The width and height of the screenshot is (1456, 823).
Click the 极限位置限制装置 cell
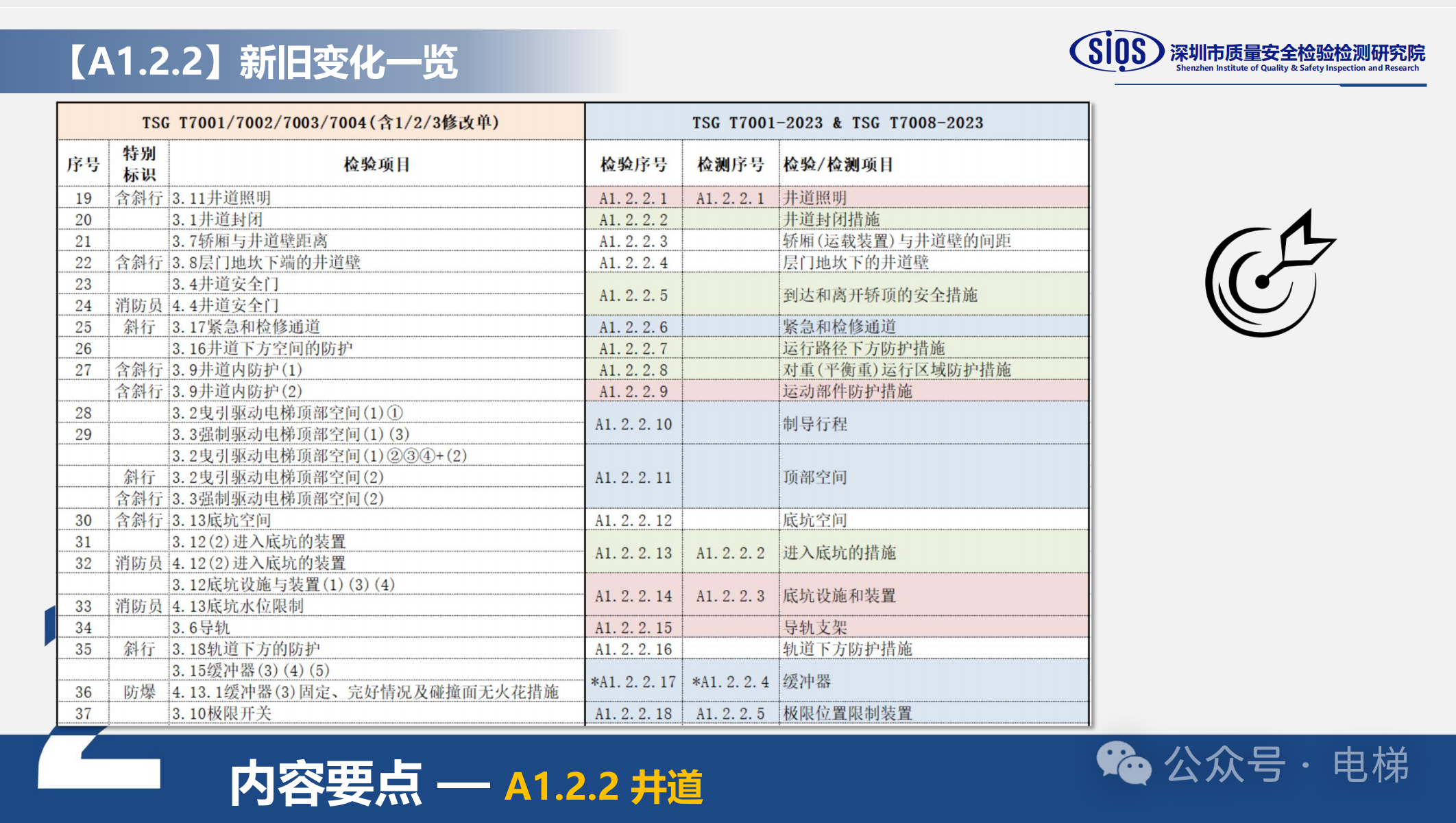(x=847, y=713)
